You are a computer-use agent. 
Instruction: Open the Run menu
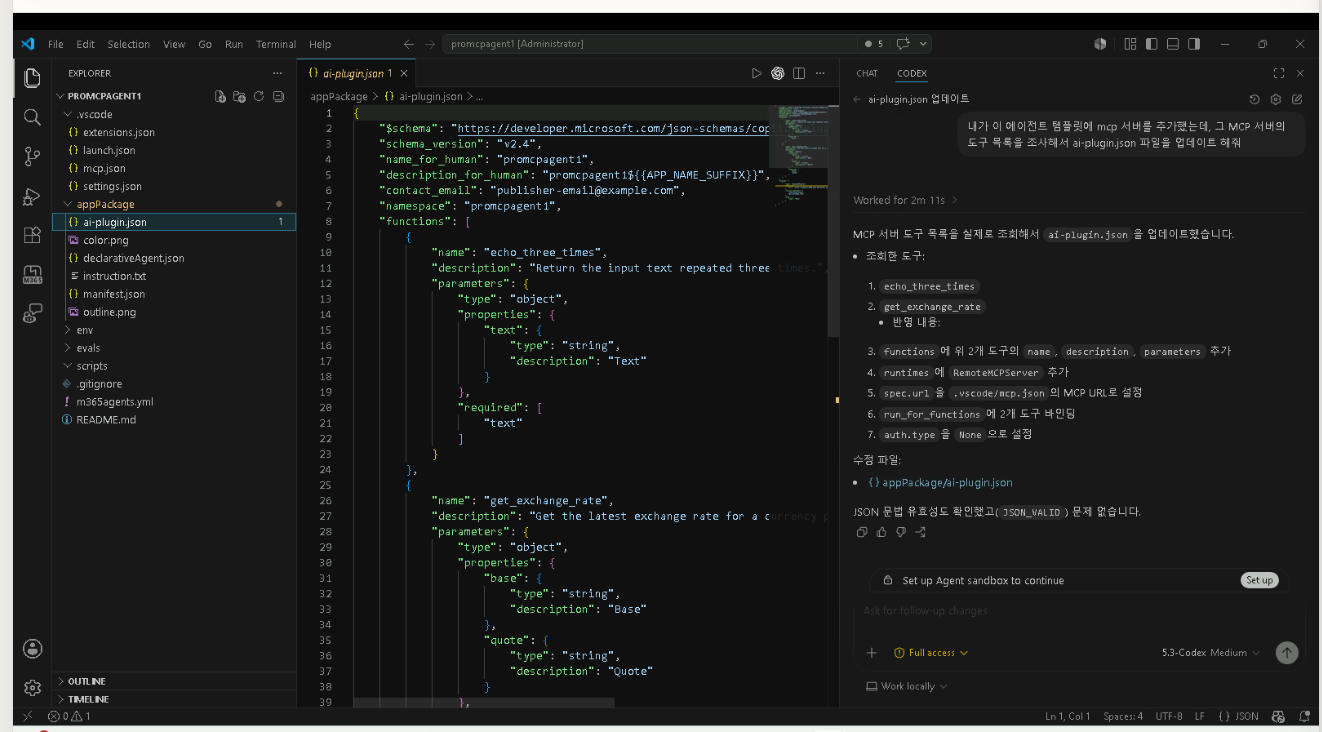[234, 44]
